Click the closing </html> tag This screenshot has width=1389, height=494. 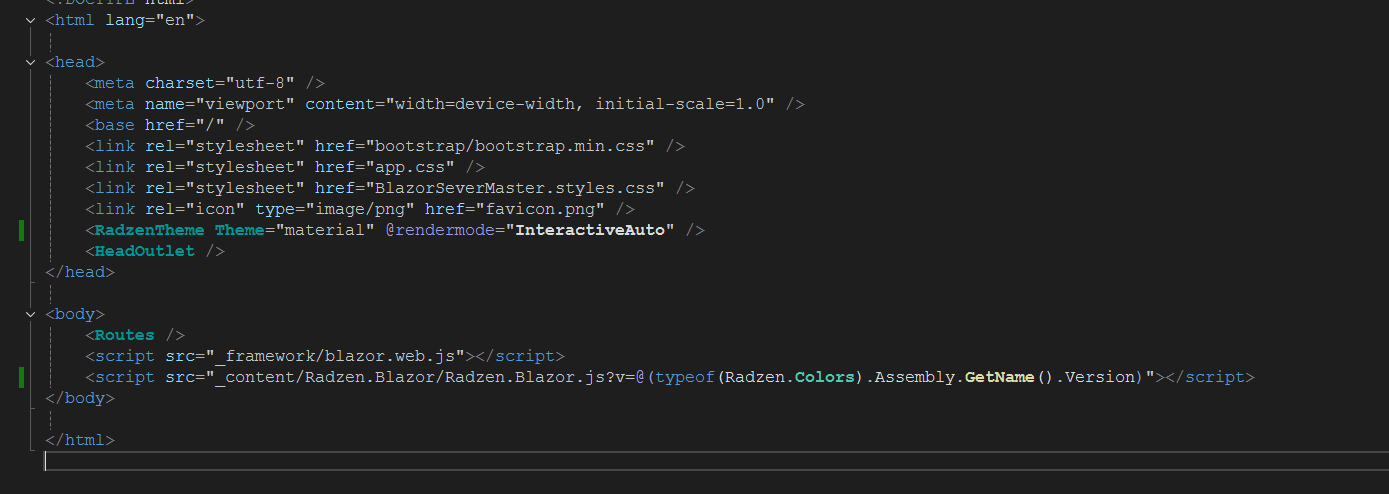pyautogui.click(x=80, y=440)
